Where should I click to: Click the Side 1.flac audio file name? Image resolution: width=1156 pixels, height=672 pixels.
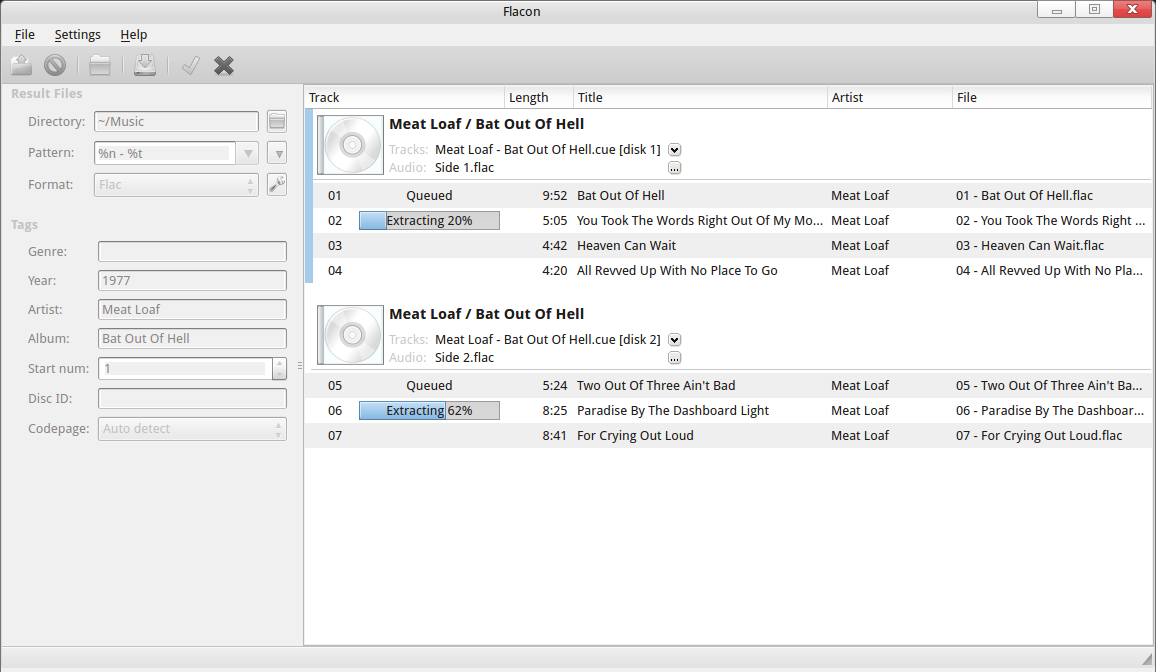[x=464, y=168]
